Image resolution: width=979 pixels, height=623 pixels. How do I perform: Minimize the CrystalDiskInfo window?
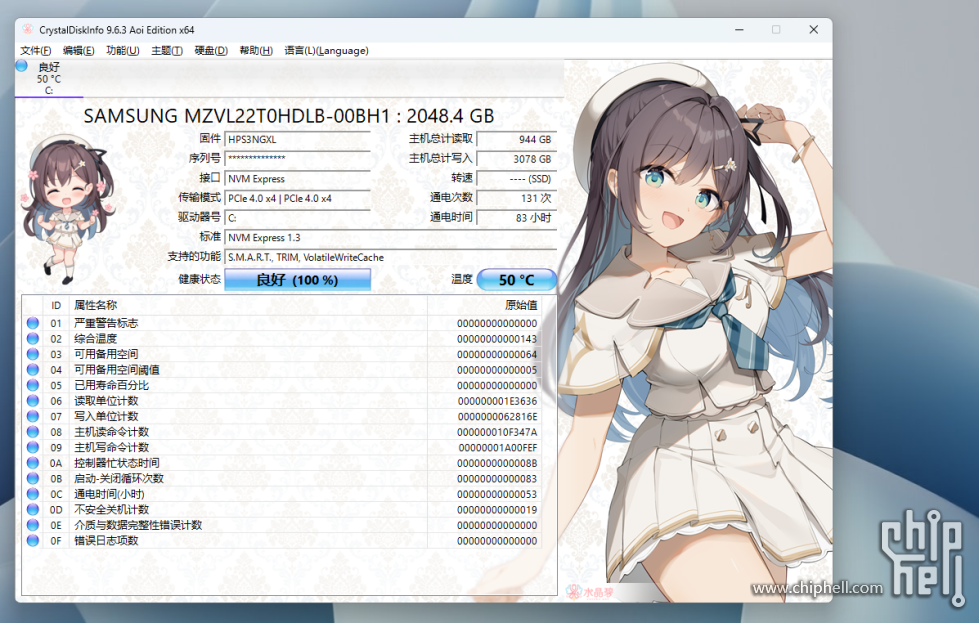[739, 29]
